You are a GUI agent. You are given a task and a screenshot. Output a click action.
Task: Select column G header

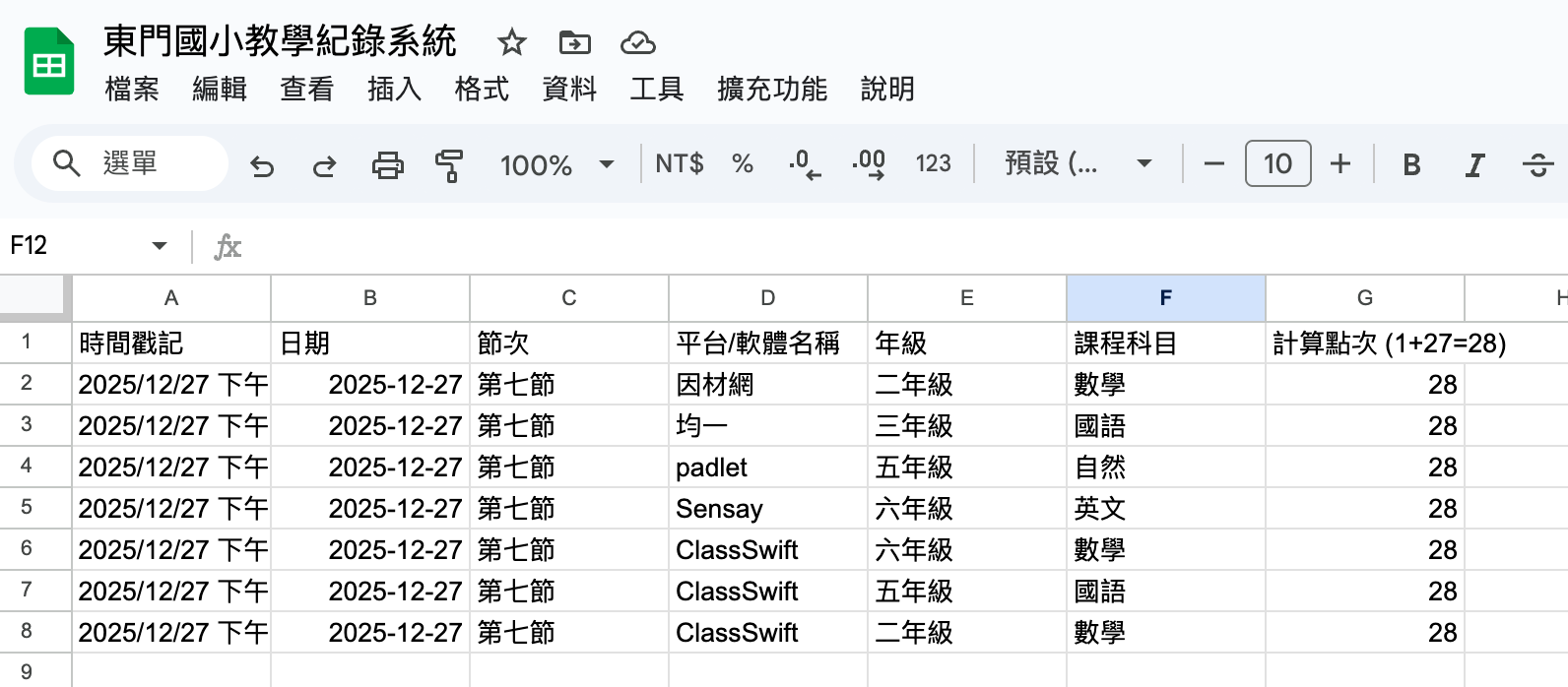click(x=1365, y=298)
